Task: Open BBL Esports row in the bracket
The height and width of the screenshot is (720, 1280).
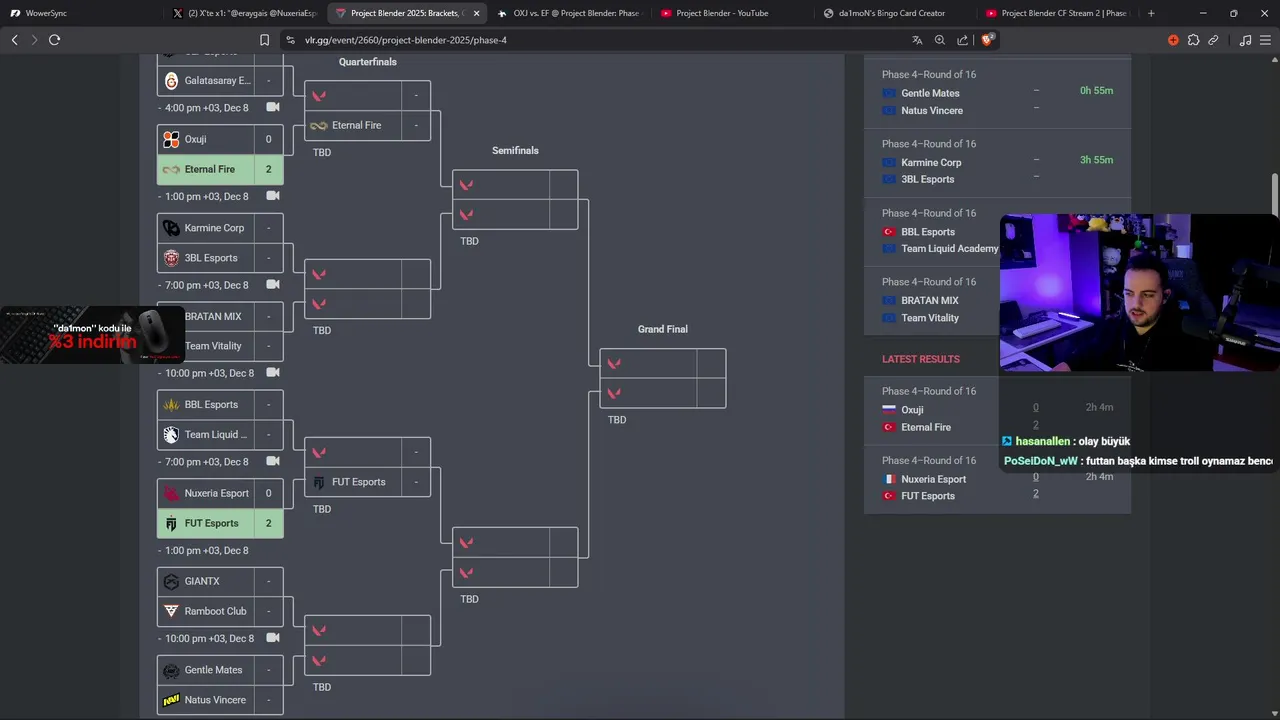Action: point(220,405)
